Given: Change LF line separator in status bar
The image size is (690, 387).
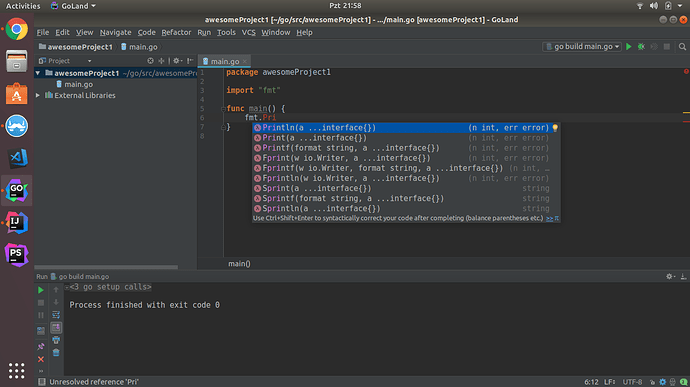Looking at the screenshot, I should 610,382.
